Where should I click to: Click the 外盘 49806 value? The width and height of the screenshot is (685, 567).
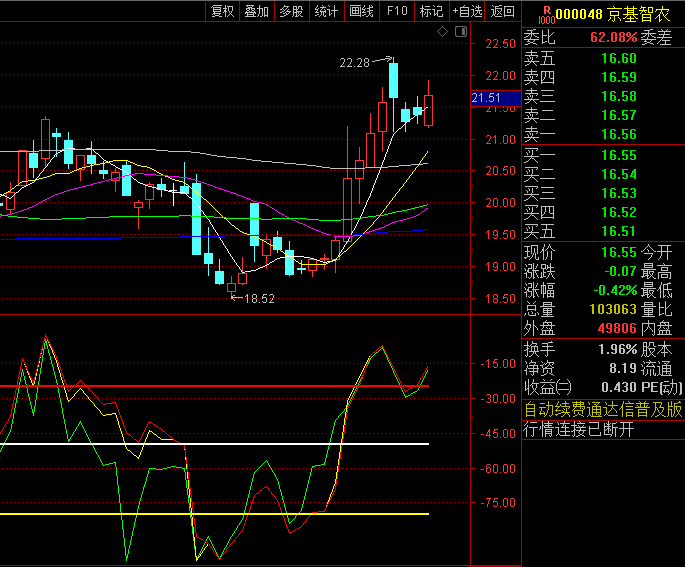pyautogui.click(x=617, y=328)
